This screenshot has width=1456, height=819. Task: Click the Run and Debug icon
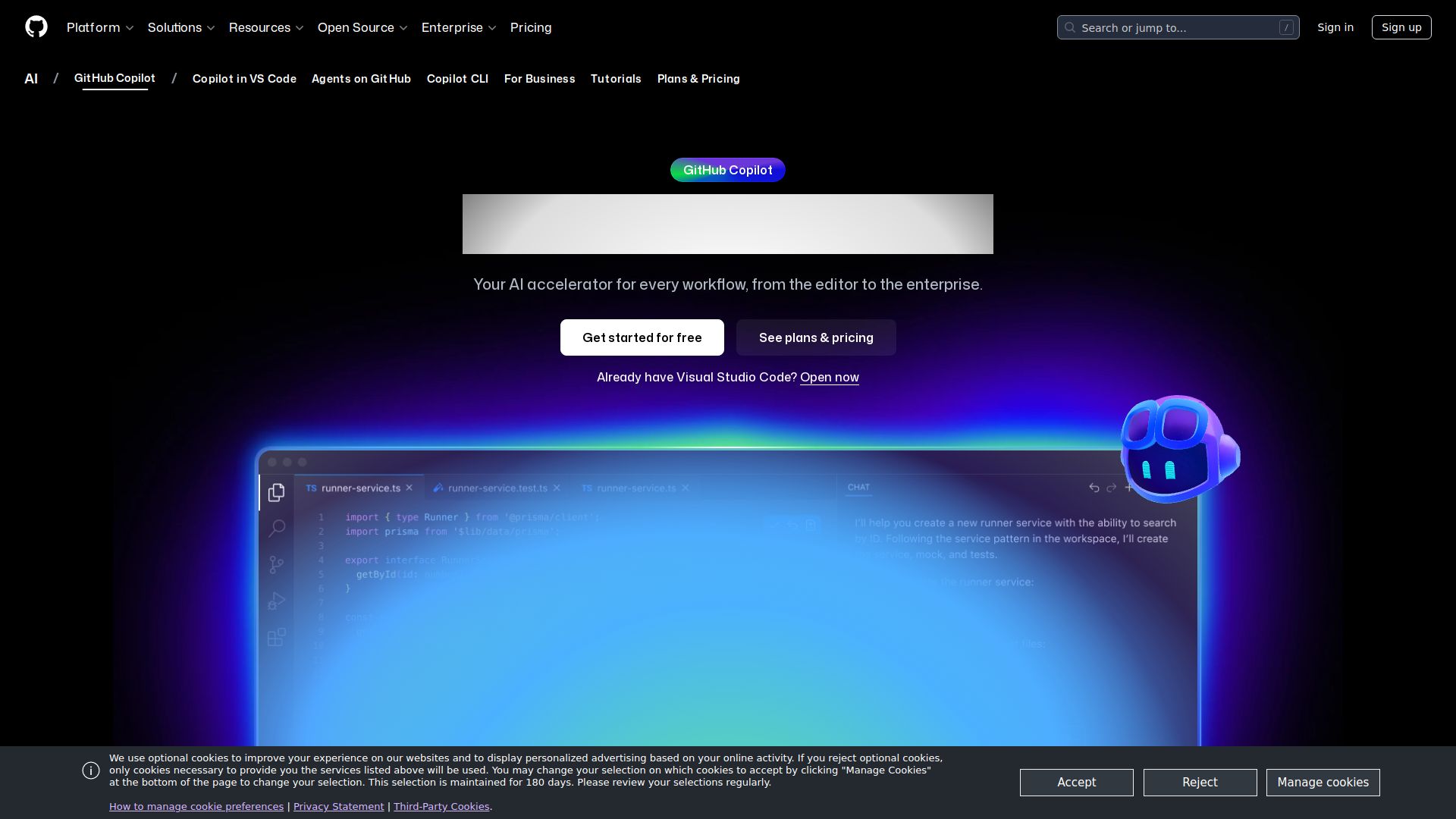tap(277, 601)
